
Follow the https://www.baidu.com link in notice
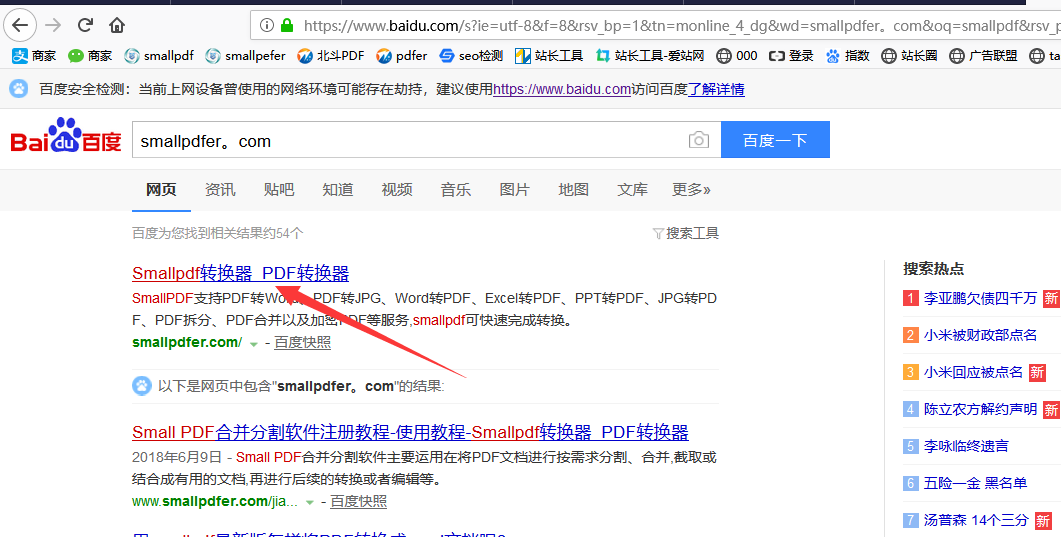pyautogui.click(x=562, y=89)
